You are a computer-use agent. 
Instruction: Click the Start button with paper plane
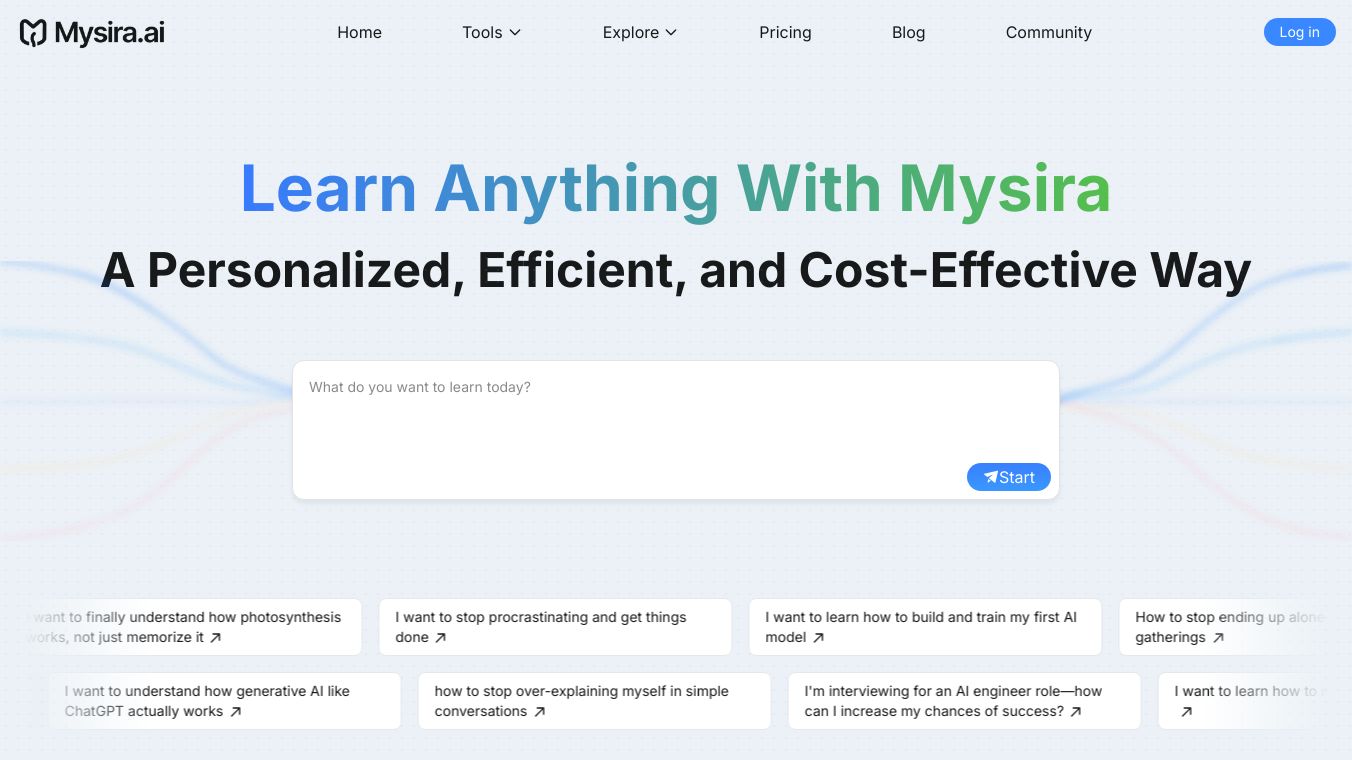(1008, 477)
